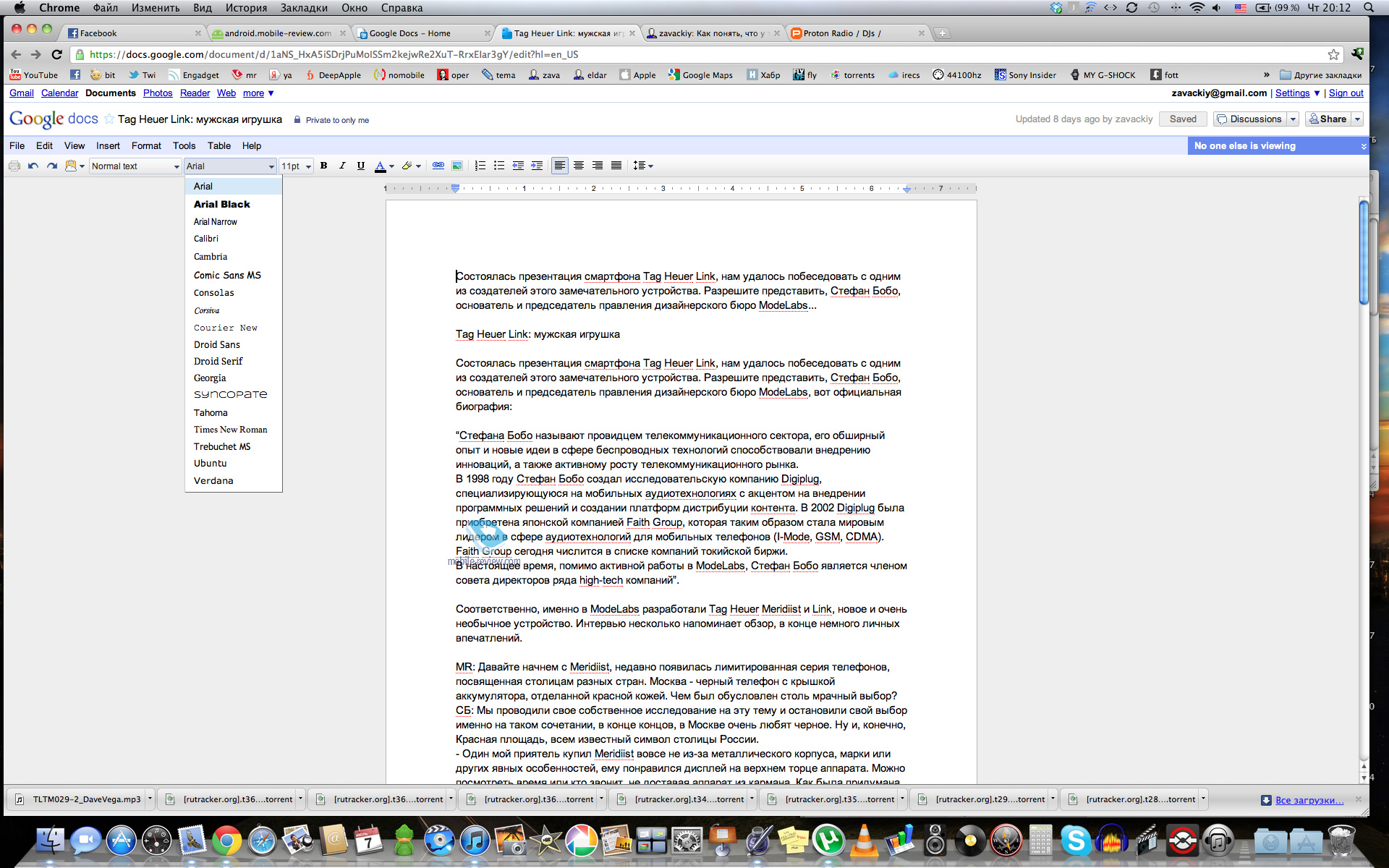Open the File menu of Google Docs
Viewport: 1389px width, 868px height.
[17, 145]
